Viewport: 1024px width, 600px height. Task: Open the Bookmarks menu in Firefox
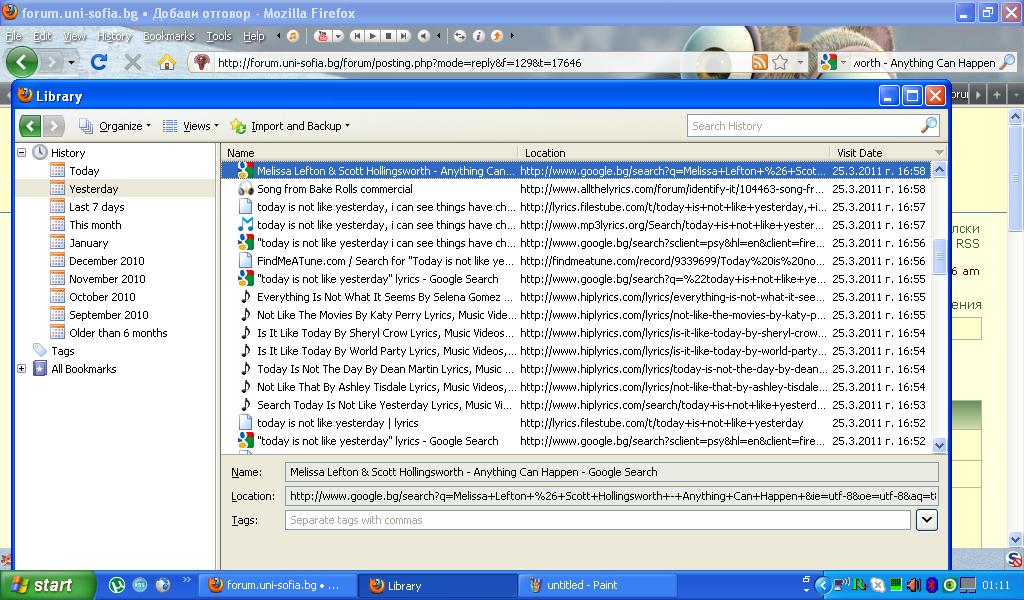(168, 36)
